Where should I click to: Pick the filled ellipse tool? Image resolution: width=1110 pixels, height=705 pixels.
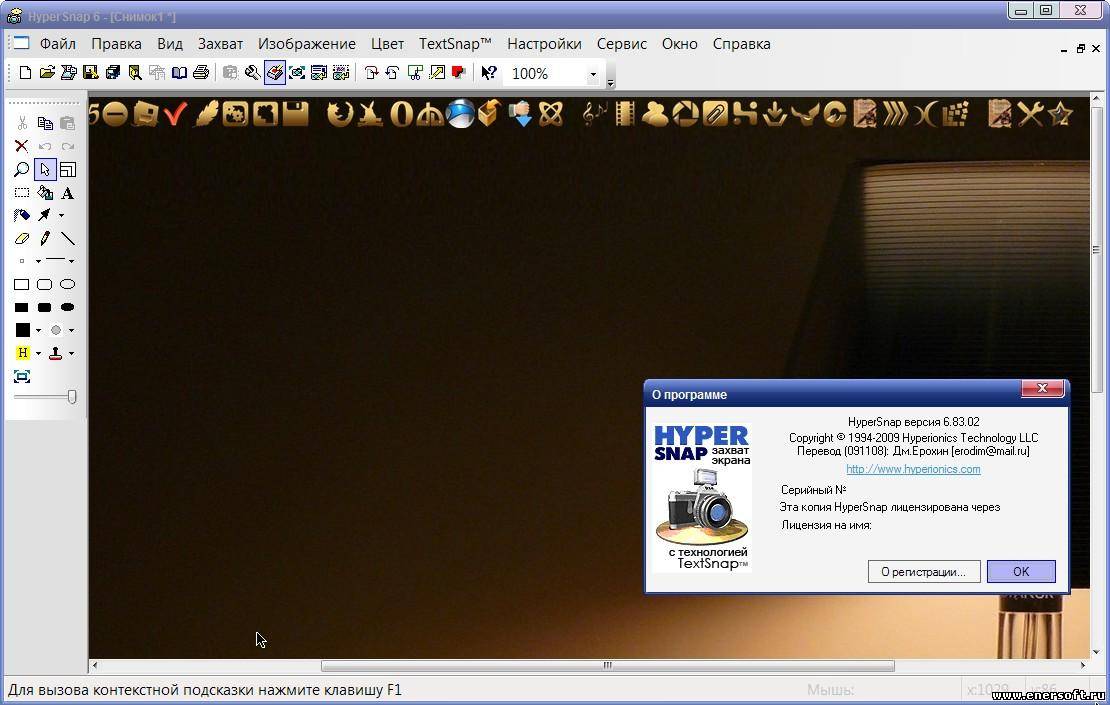tap(67, 307)
